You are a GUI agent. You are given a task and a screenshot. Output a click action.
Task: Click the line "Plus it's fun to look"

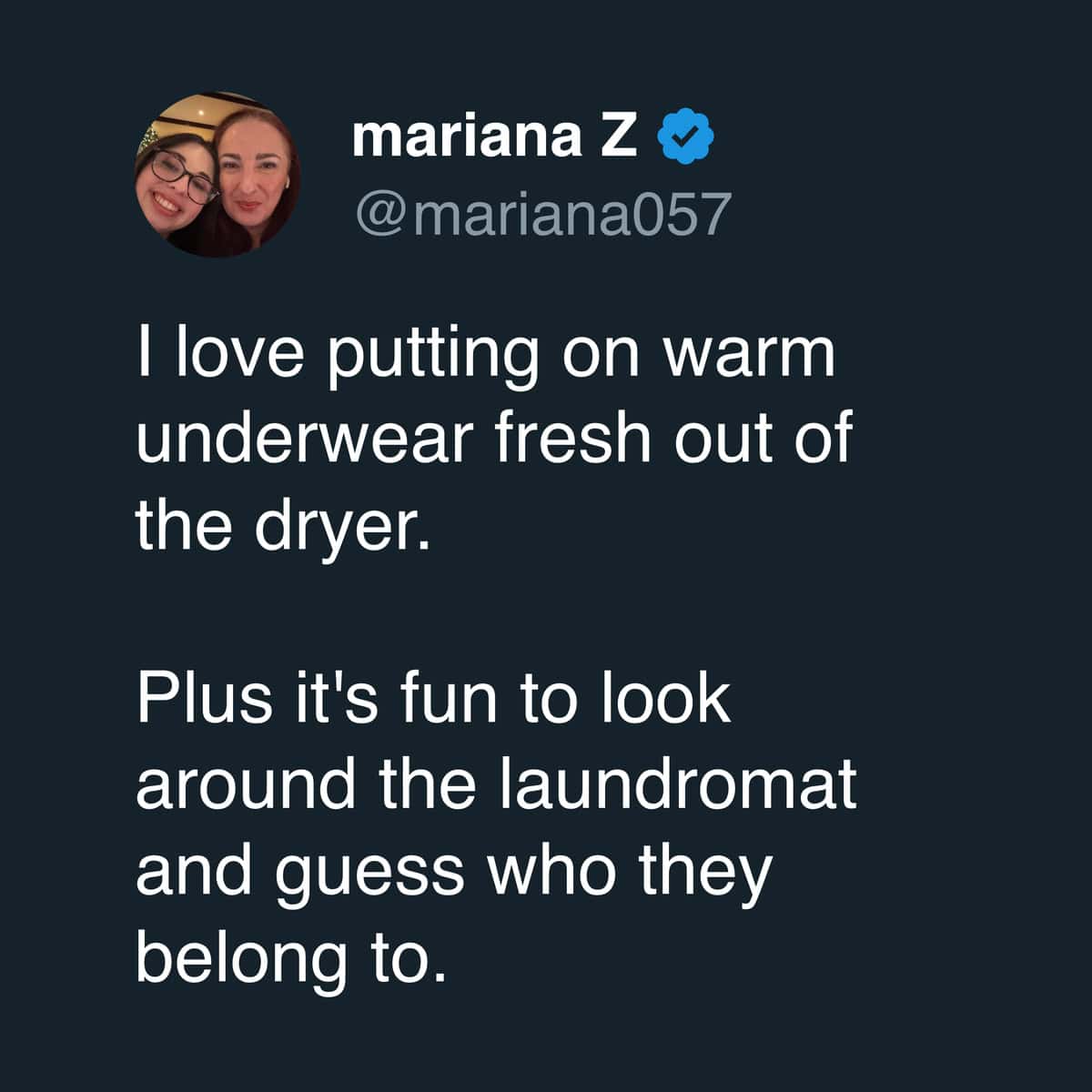(x=433, y=698)
